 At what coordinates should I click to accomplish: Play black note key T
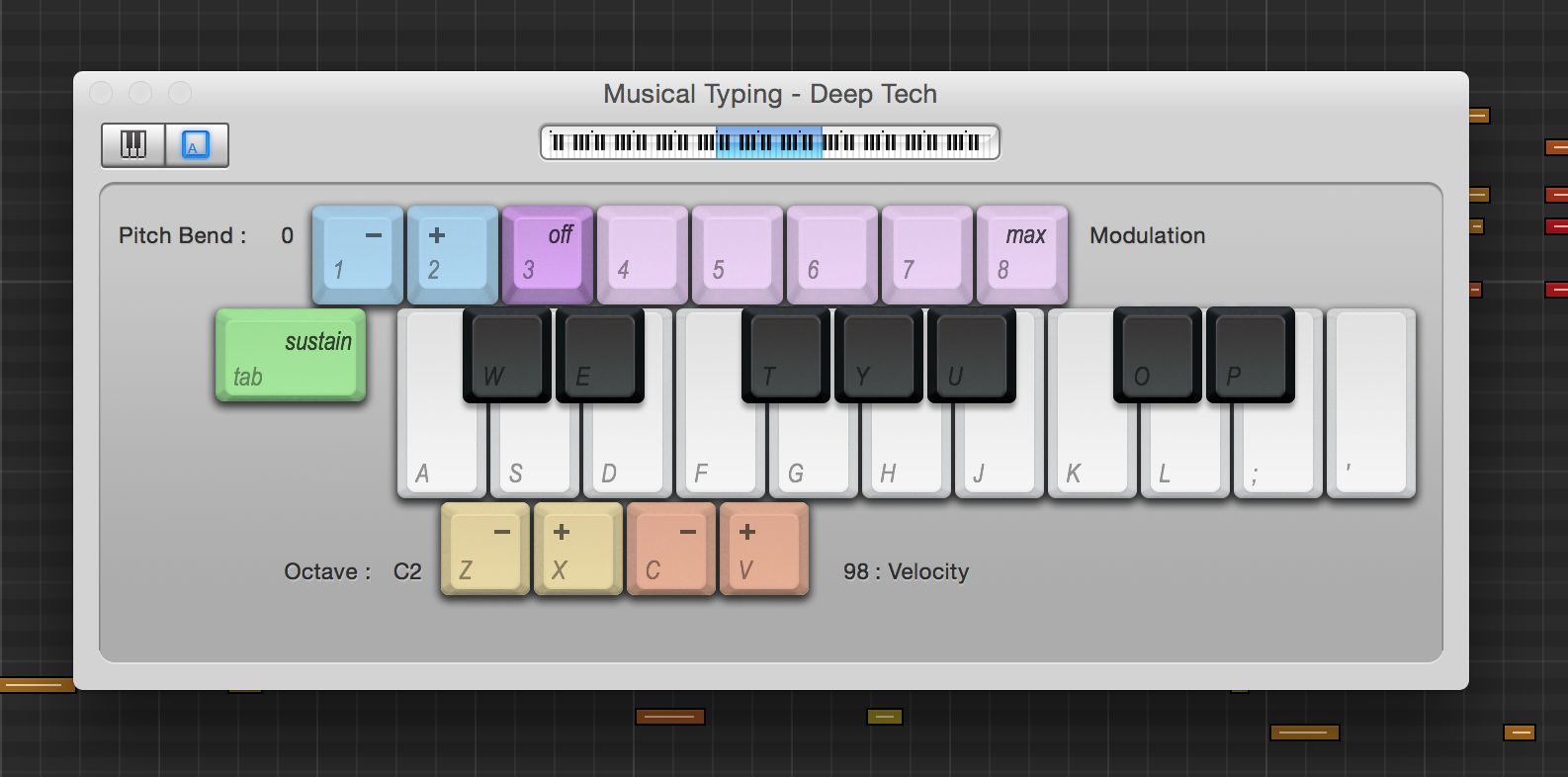(786, 354)
